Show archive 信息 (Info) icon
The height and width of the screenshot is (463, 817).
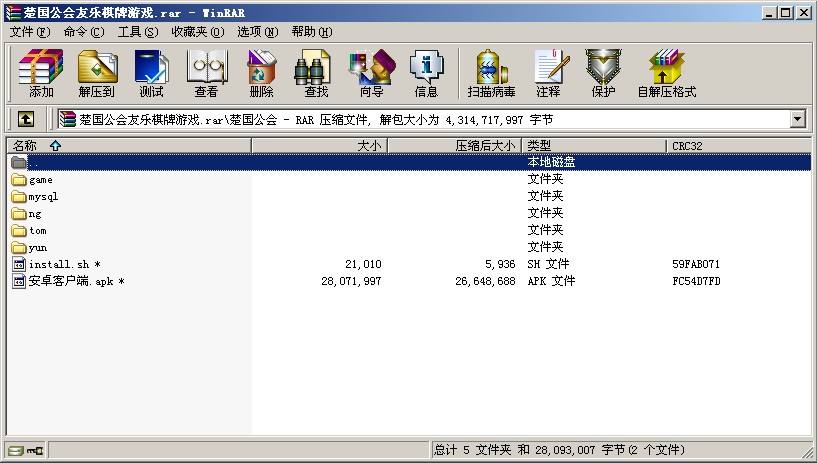click(426, 73)
